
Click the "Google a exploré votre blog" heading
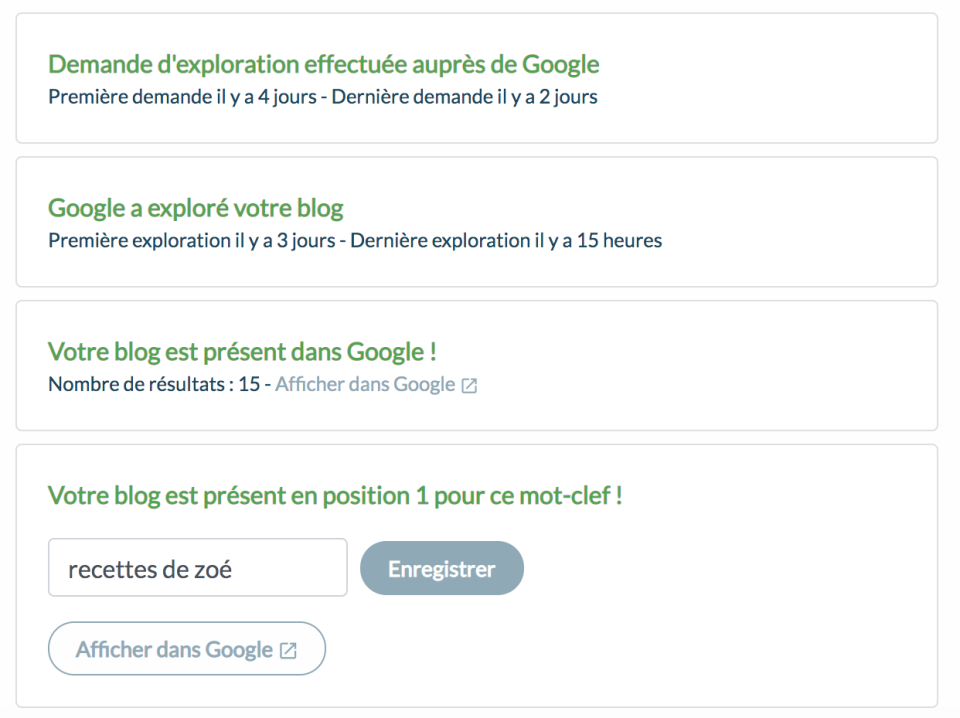pos(195,209)
